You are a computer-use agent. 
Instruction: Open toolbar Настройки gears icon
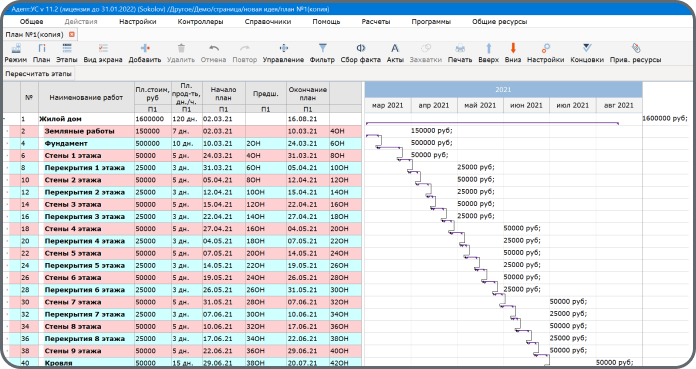546,53
